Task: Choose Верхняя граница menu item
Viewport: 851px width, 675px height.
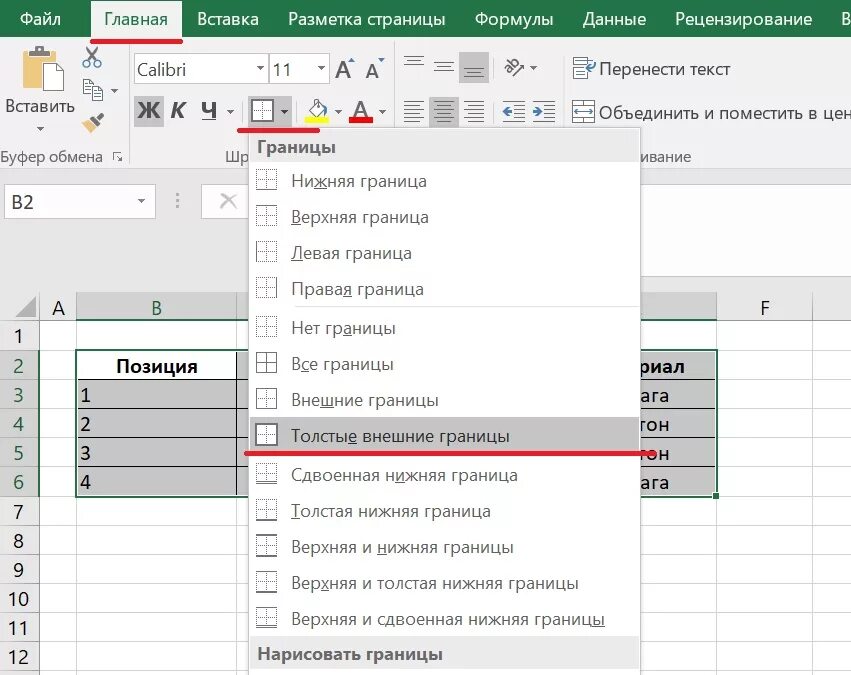Action: [444, 217]
